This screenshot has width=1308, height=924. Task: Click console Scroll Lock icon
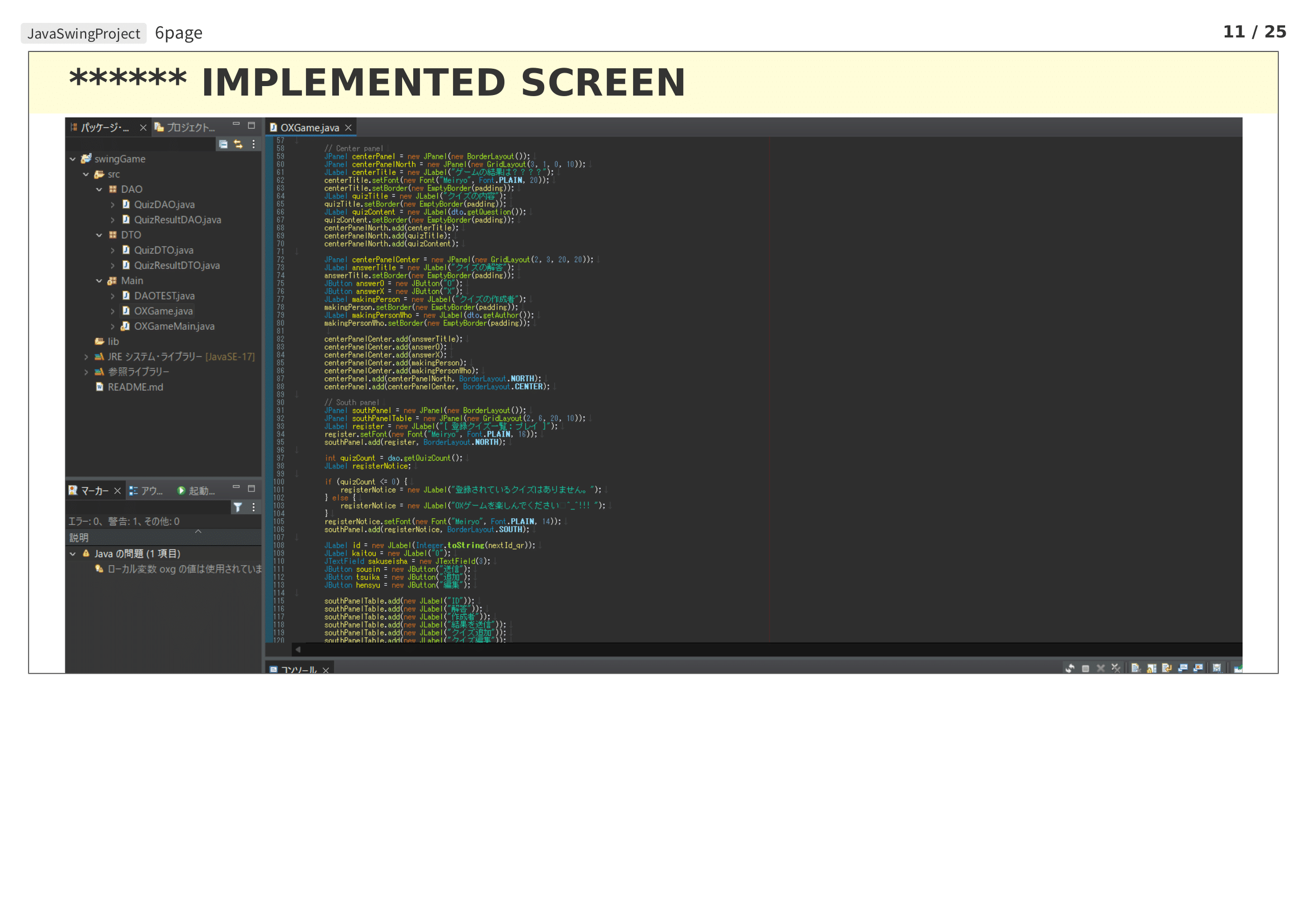click(1151, 669)
